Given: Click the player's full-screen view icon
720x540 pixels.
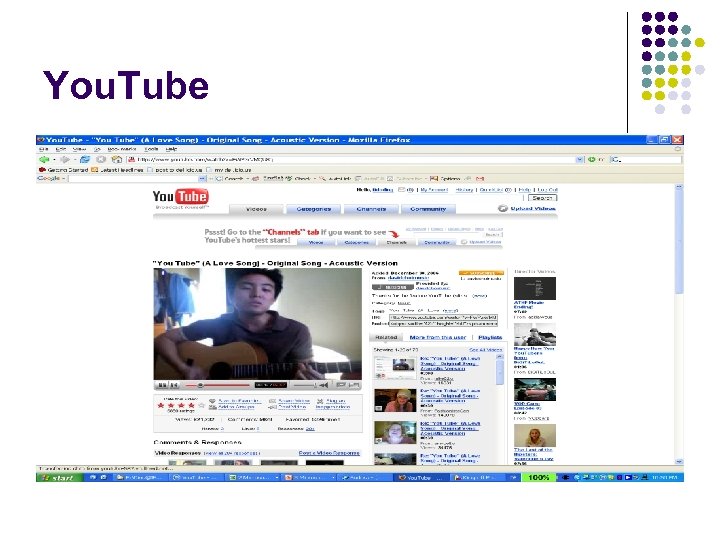Looking at the screenshot, I should point(354,385).
